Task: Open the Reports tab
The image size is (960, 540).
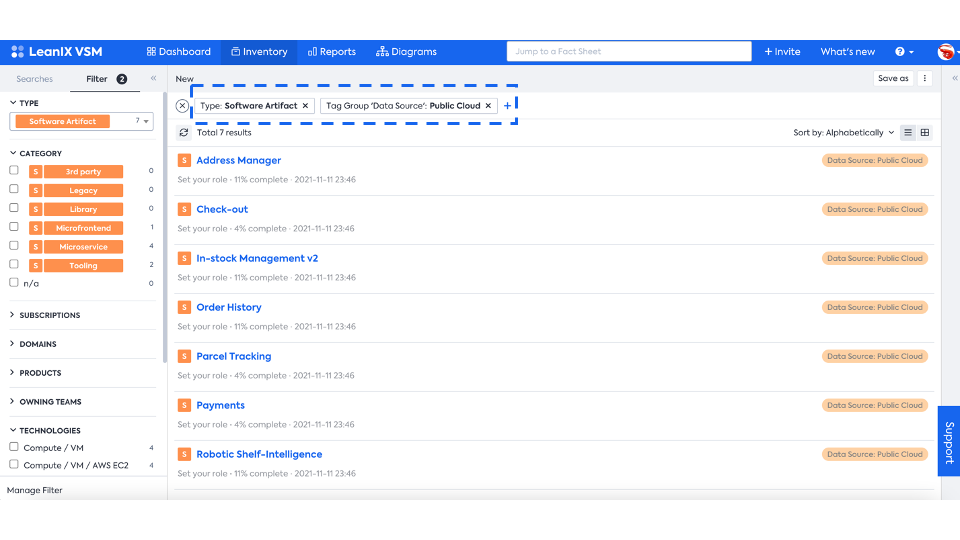Action: coord(331,52)
